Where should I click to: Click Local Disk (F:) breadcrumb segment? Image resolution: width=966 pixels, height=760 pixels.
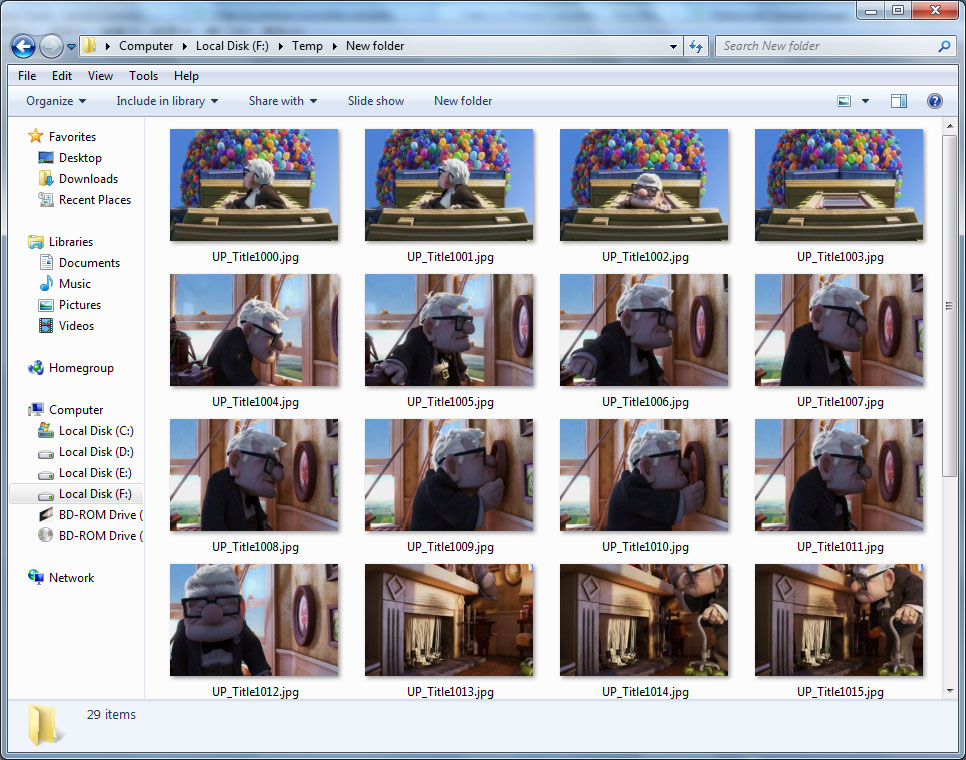tap(232, 46)
